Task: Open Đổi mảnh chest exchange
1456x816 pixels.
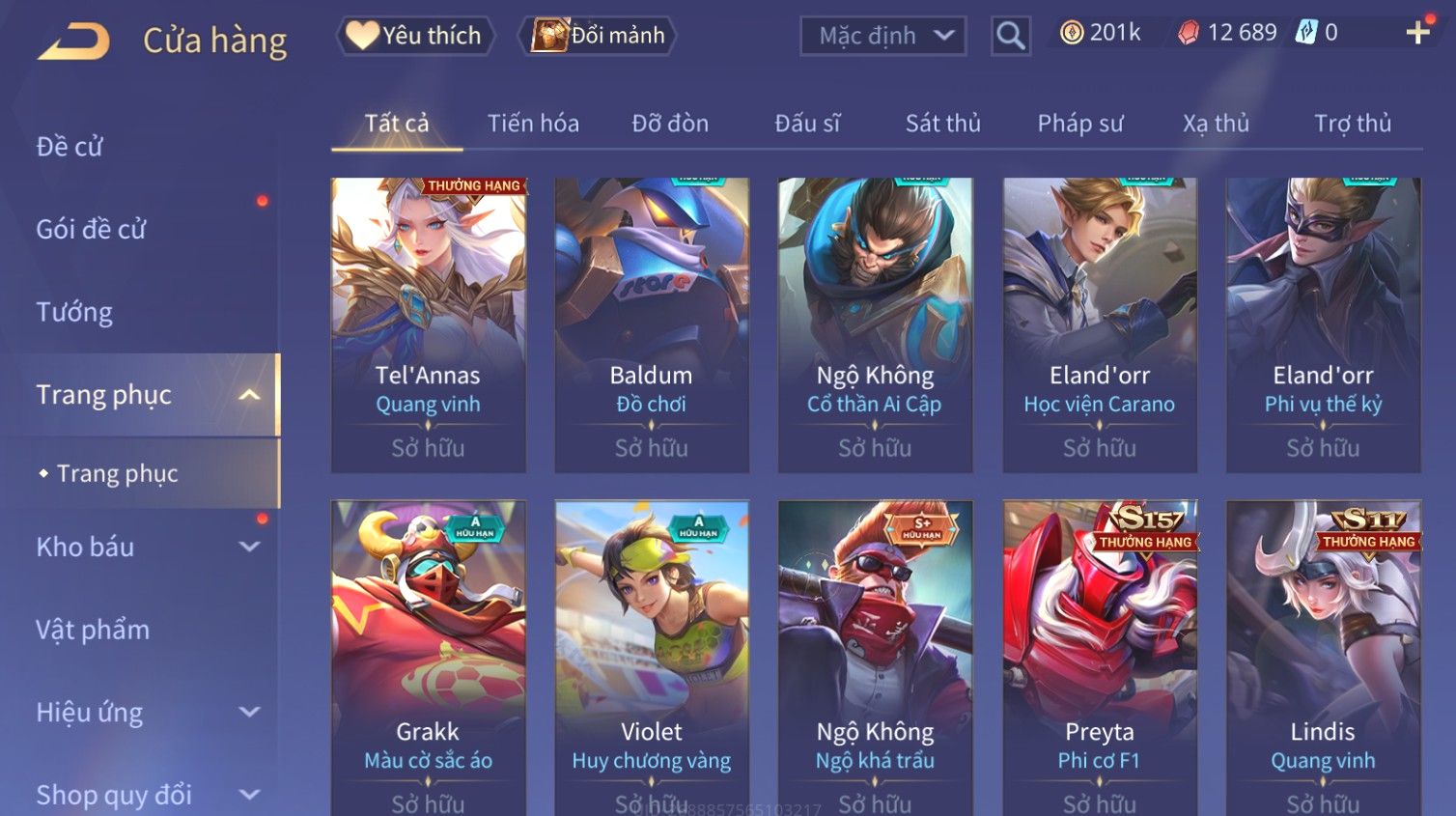Action: [597, 36]
